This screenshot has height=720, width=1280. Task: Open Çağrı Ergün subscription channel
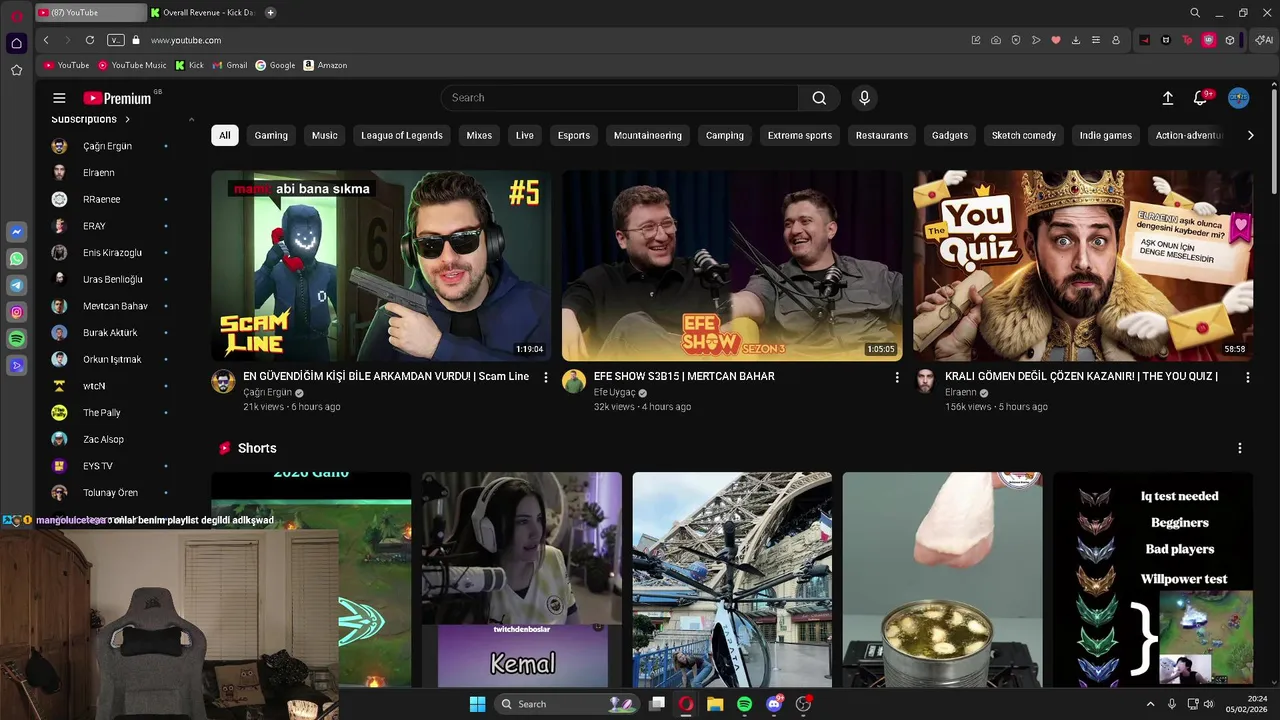(x=110, y=146)
